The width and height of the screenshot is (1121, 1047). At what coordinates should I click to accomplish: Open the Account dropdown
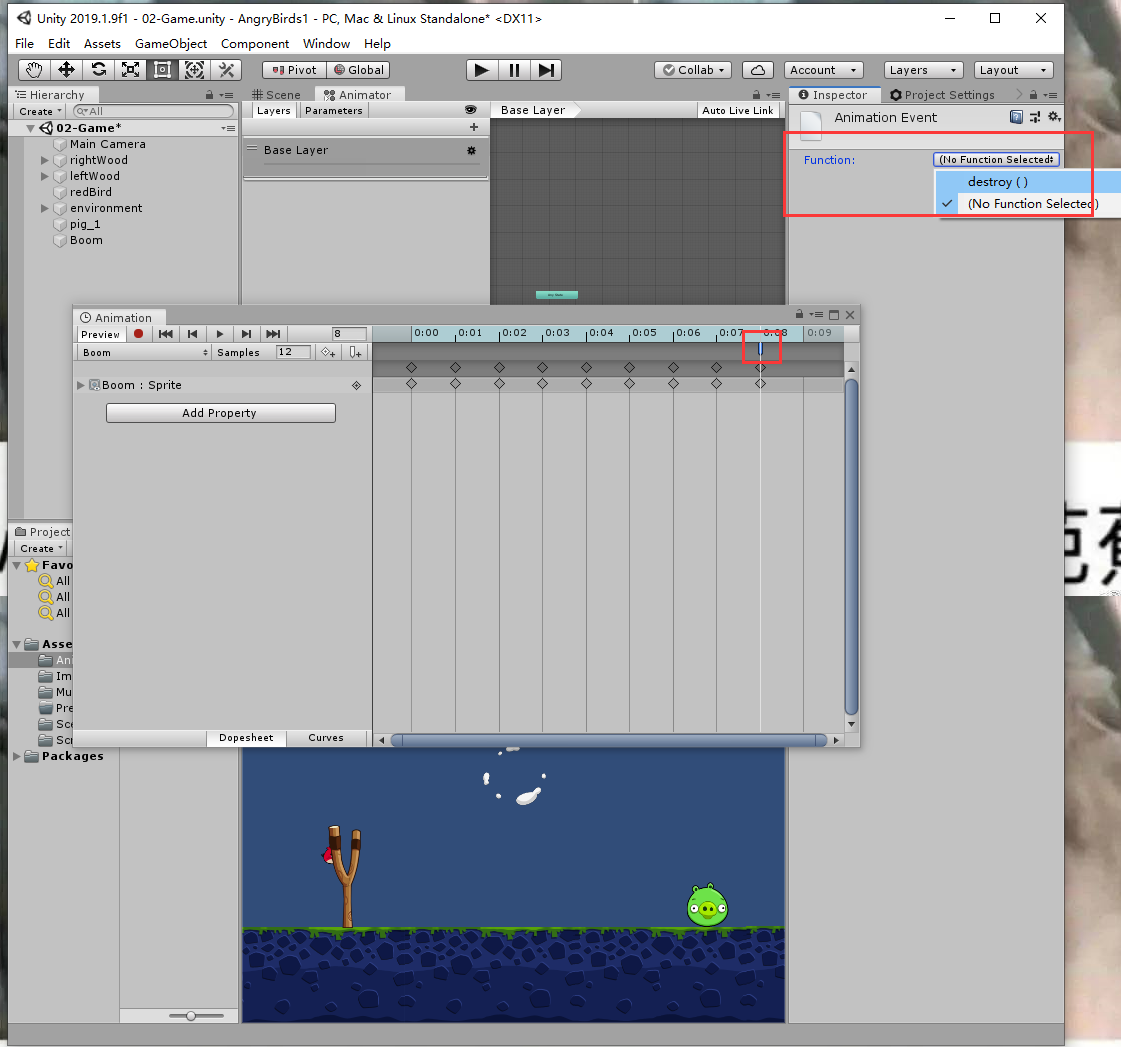(824, 70)
